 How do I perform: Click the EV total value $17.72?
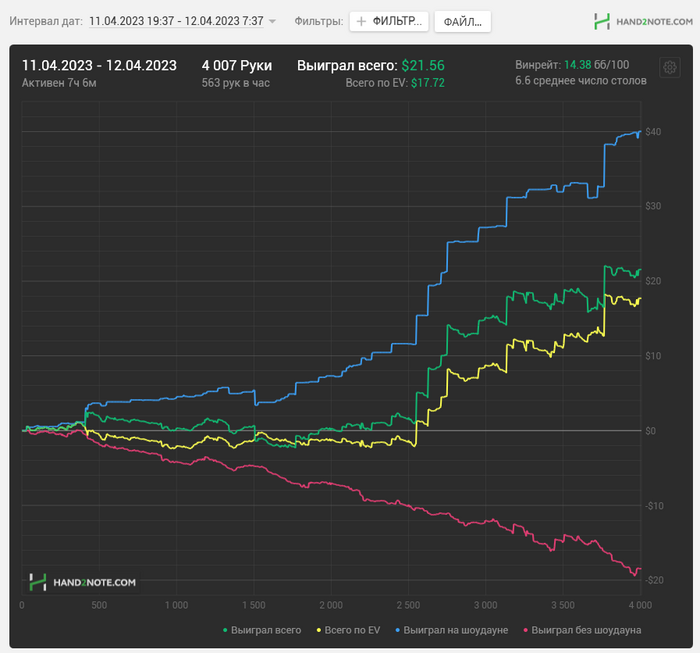[x=428, y=83]
